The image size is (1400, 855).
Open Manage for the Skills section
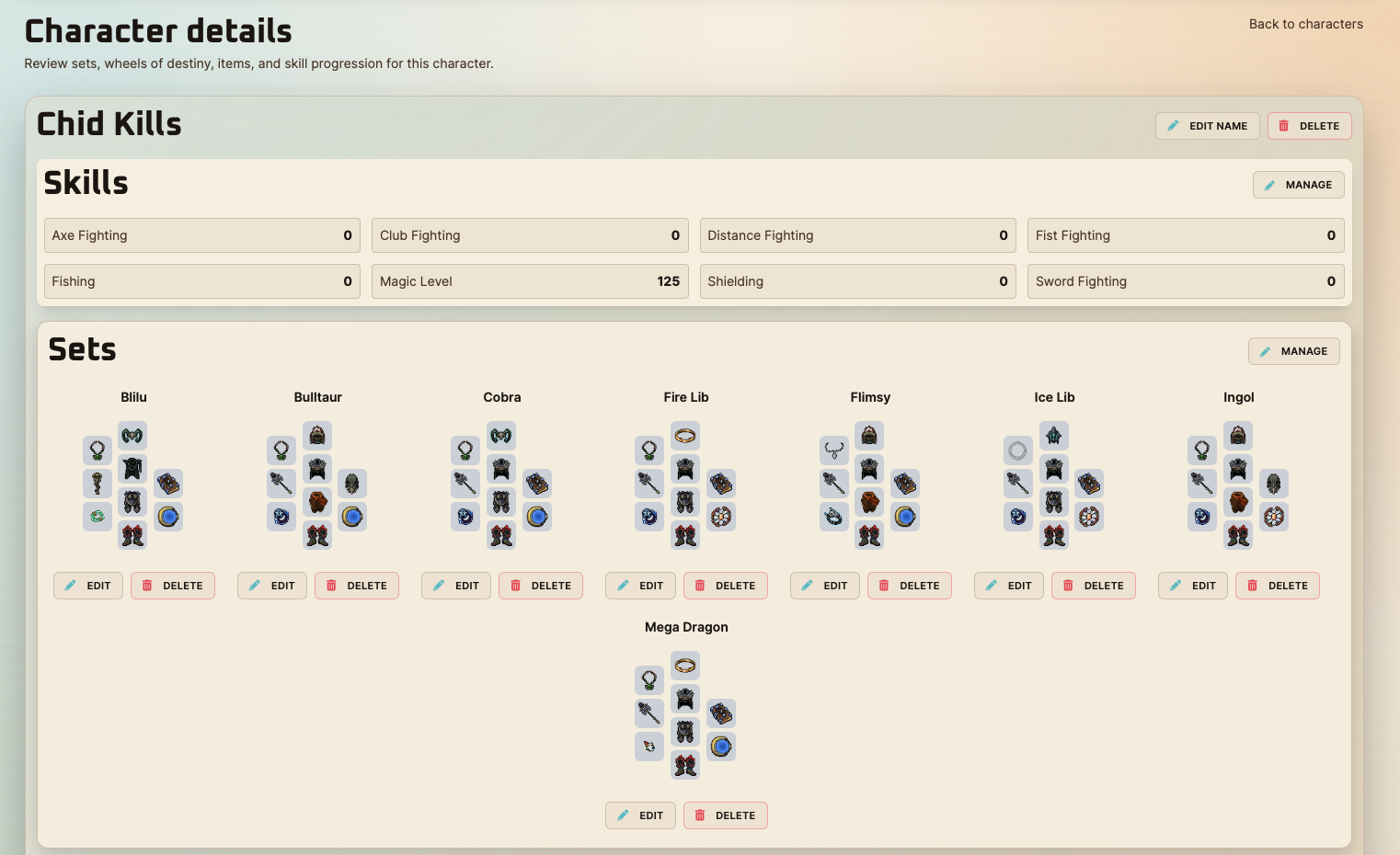(x=1298, y=185)
